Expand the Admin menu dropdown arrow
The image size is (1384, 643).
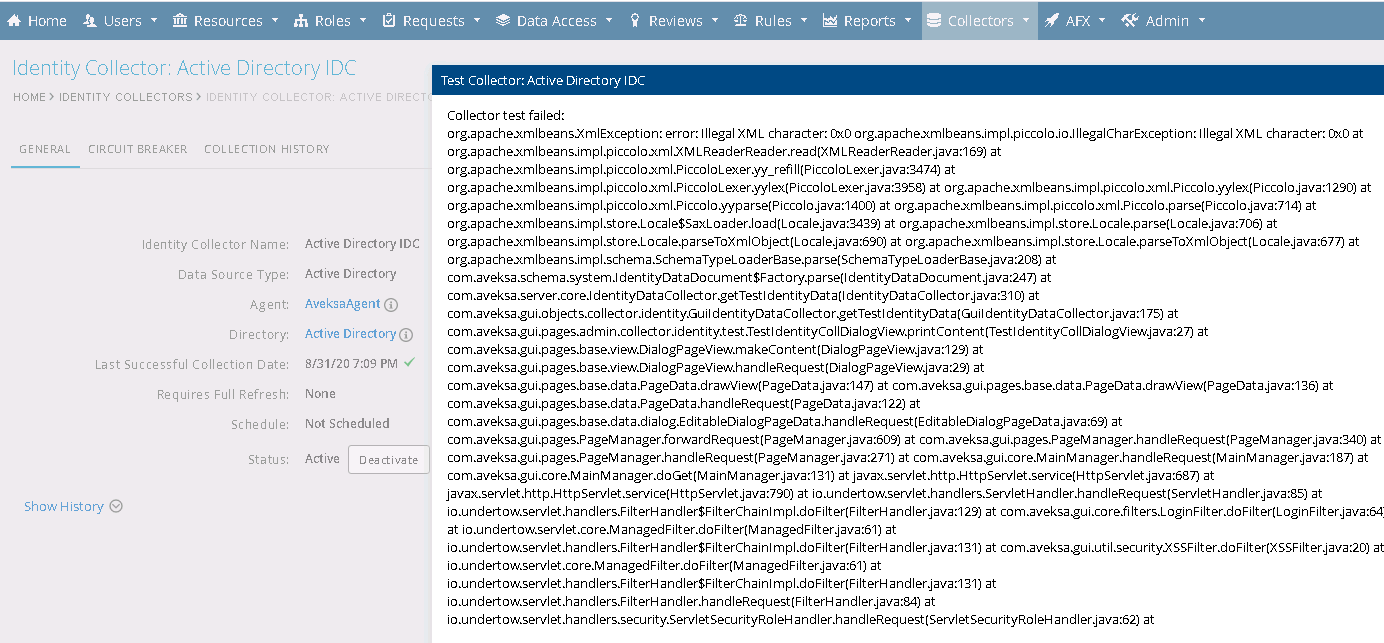1201,21
